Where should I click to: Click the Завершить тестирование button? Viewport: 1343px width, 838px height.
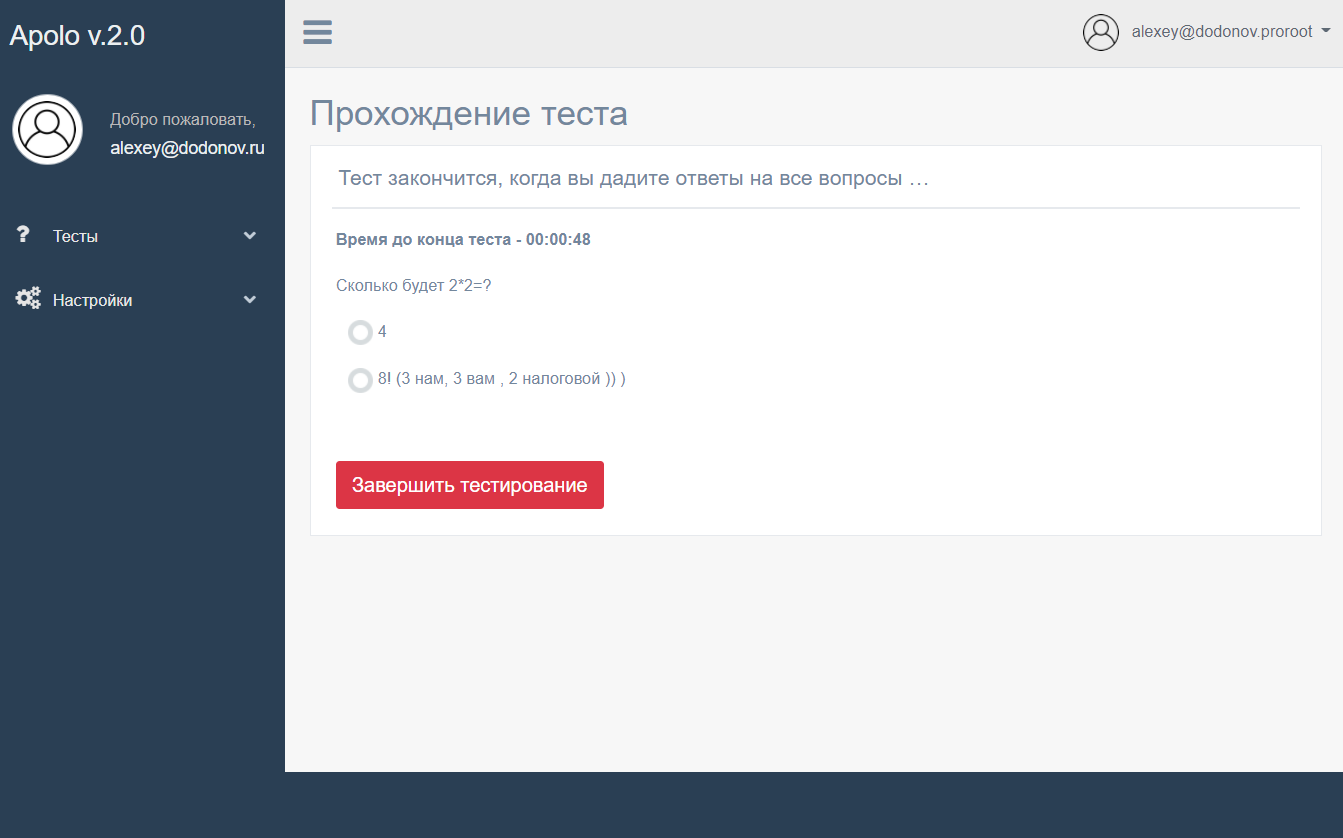tap(470, 485)
